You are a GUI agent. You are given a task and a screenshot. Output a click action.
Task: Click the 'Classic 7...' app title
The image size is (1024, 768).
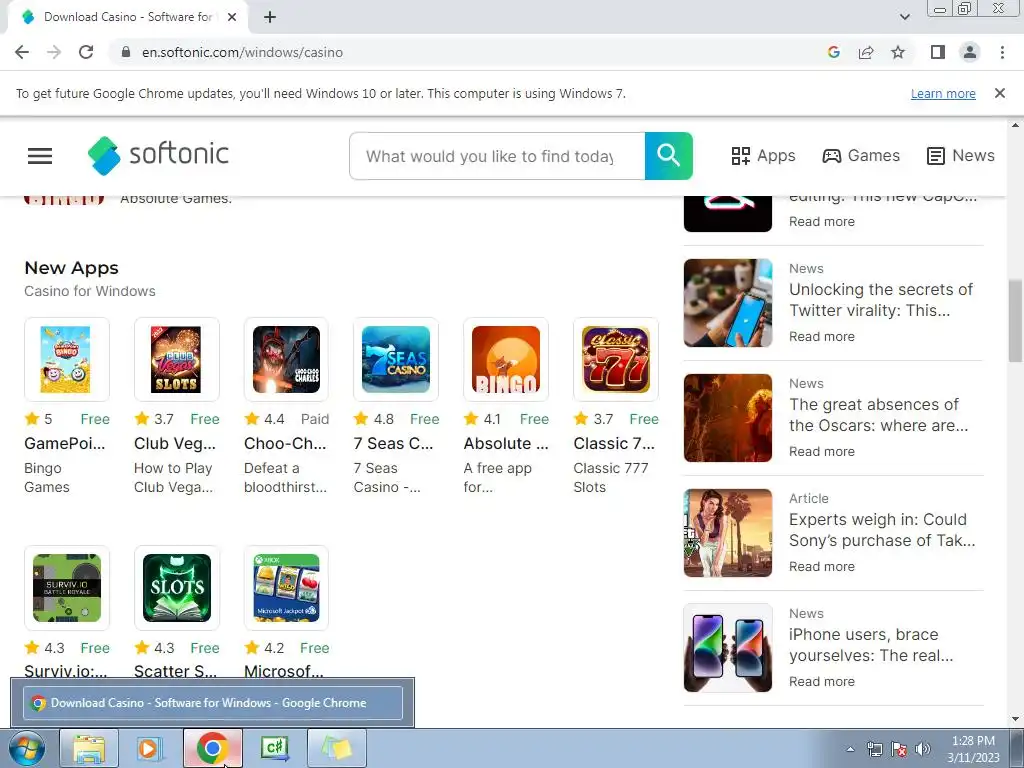pyautogui.click(x=614, y=443)
